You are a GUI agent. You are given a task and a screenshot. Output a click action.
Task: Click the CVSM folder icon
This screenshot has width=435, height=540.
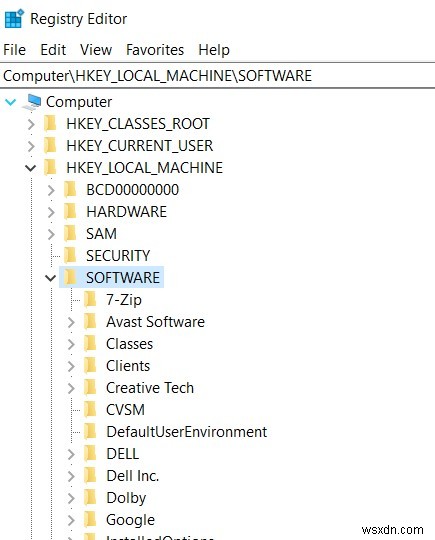[x=90, y=410]
